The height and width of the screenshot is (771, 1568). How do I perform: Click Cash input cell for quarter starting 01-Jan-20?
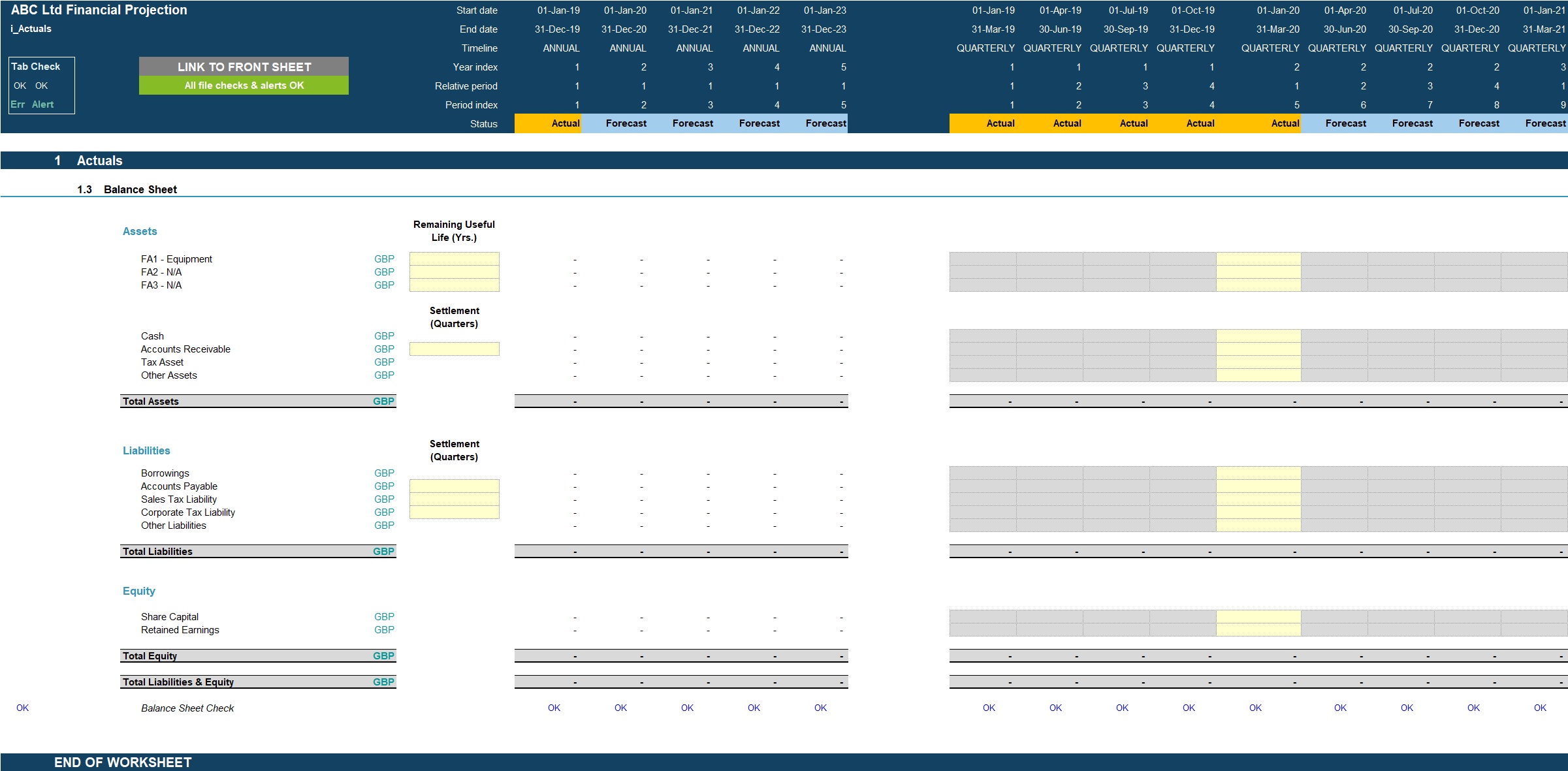pyautogui.click(x=1258, y=336)
